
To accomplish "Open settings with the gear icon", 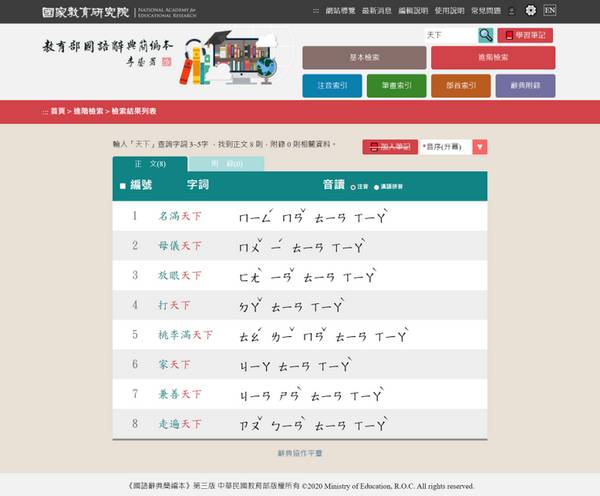I will (531, 10).
